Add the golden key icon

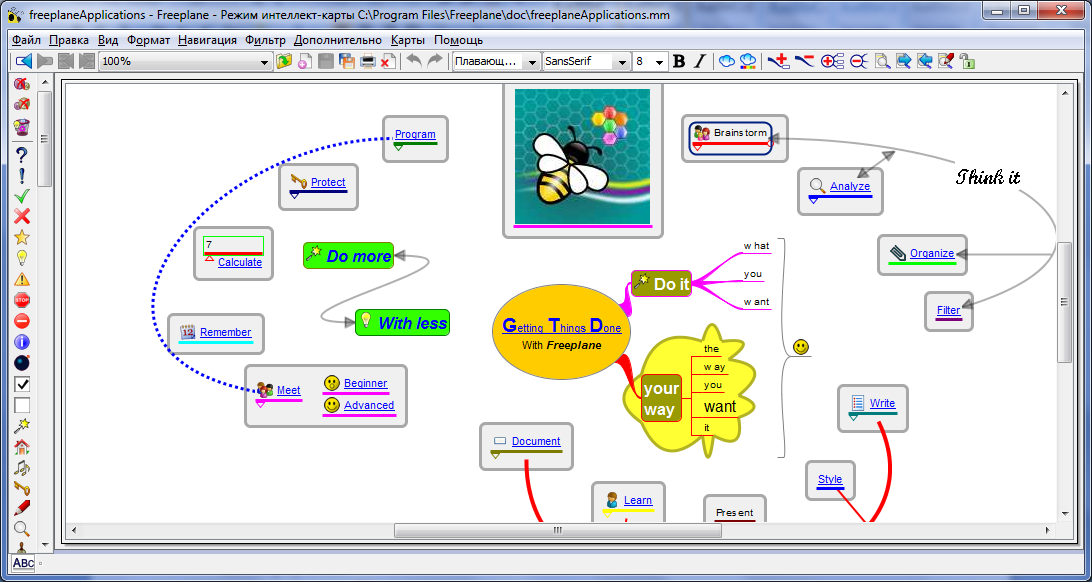[22, 488]
